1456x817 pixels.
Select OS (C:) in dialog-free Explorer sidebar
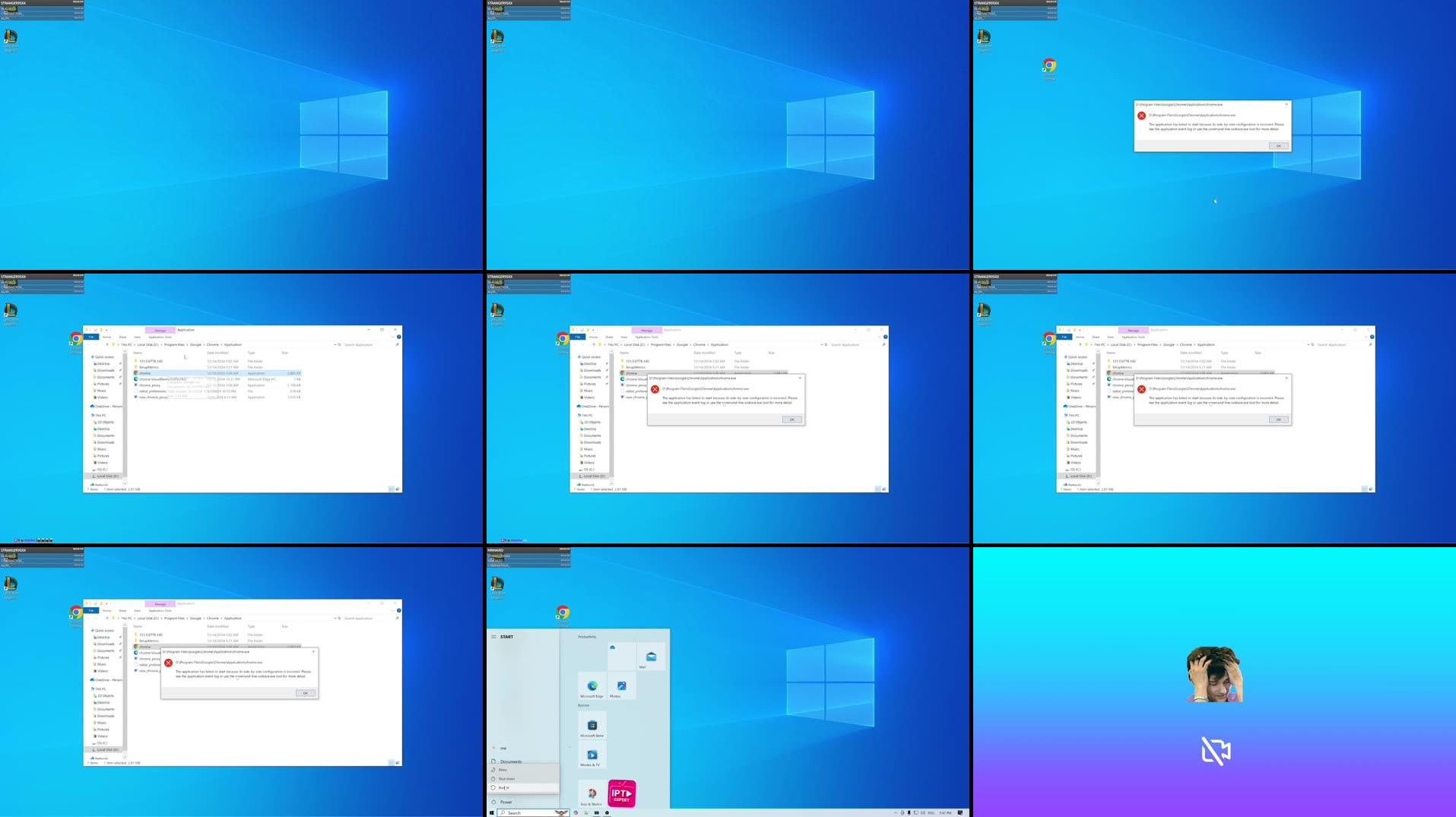[x=101, y=470]
